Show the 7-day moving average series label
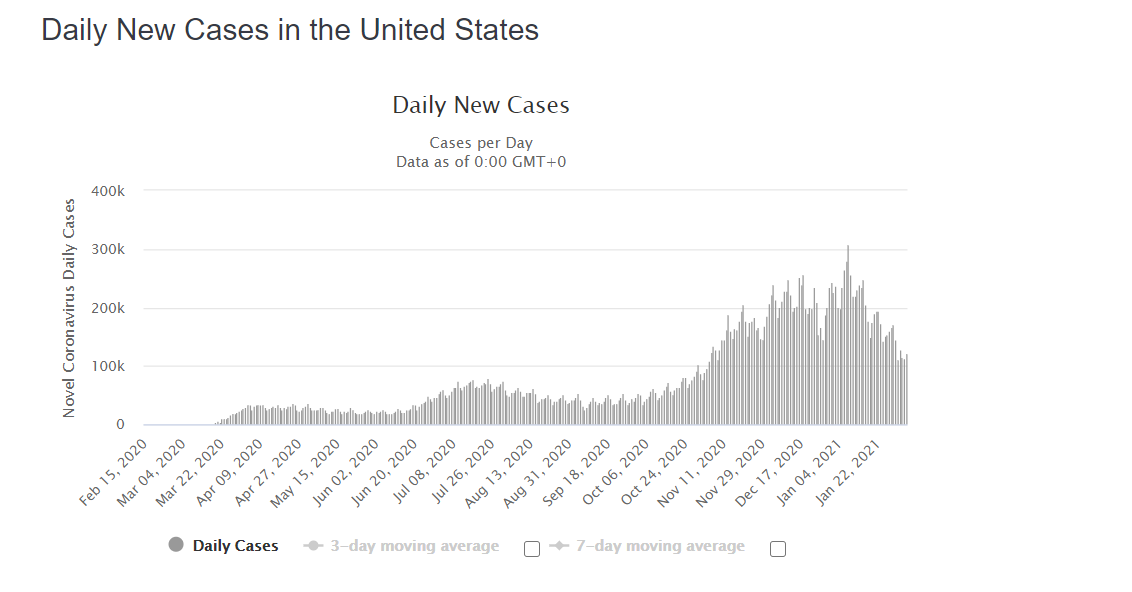Viewport: 1132px width, 592px height. coord(660,546)
